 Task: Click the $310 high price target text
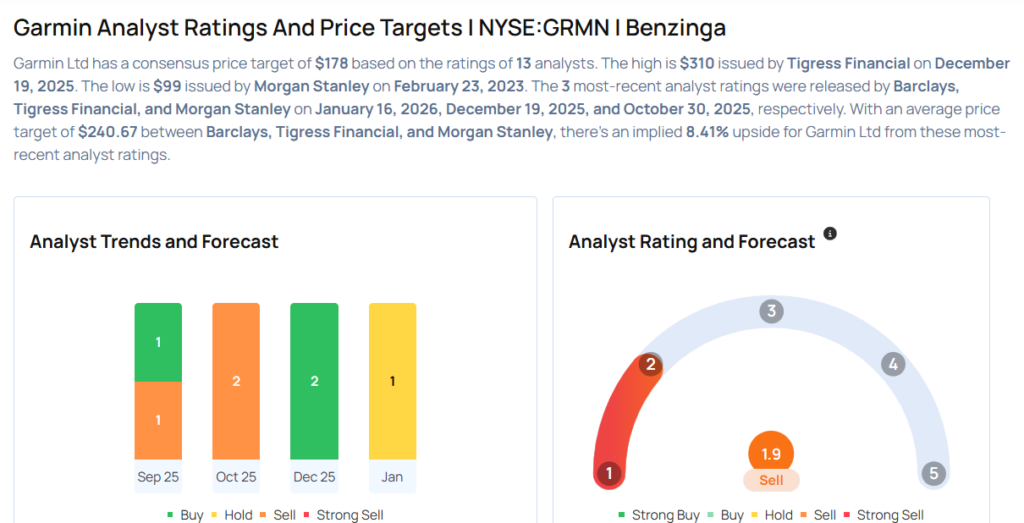tap(699, 63)
